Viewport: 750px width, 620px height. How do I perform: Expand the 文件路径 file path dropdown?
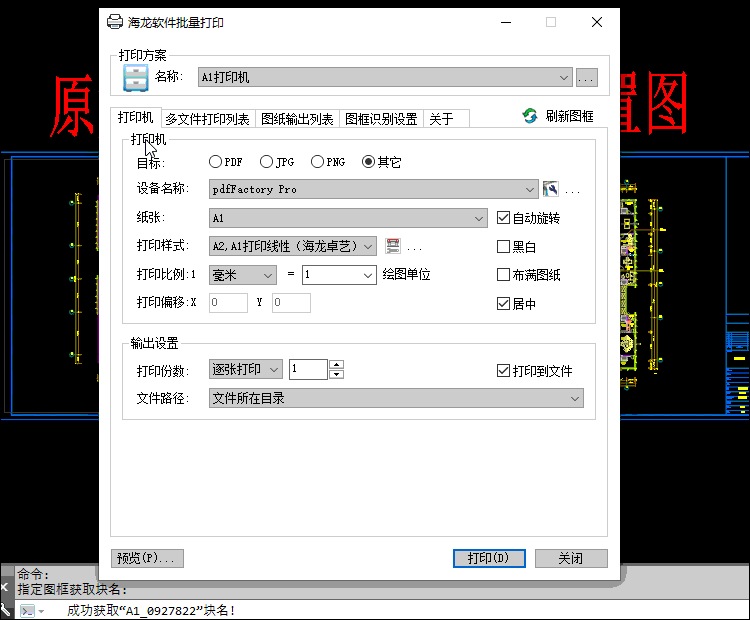[x=575, y=399]
